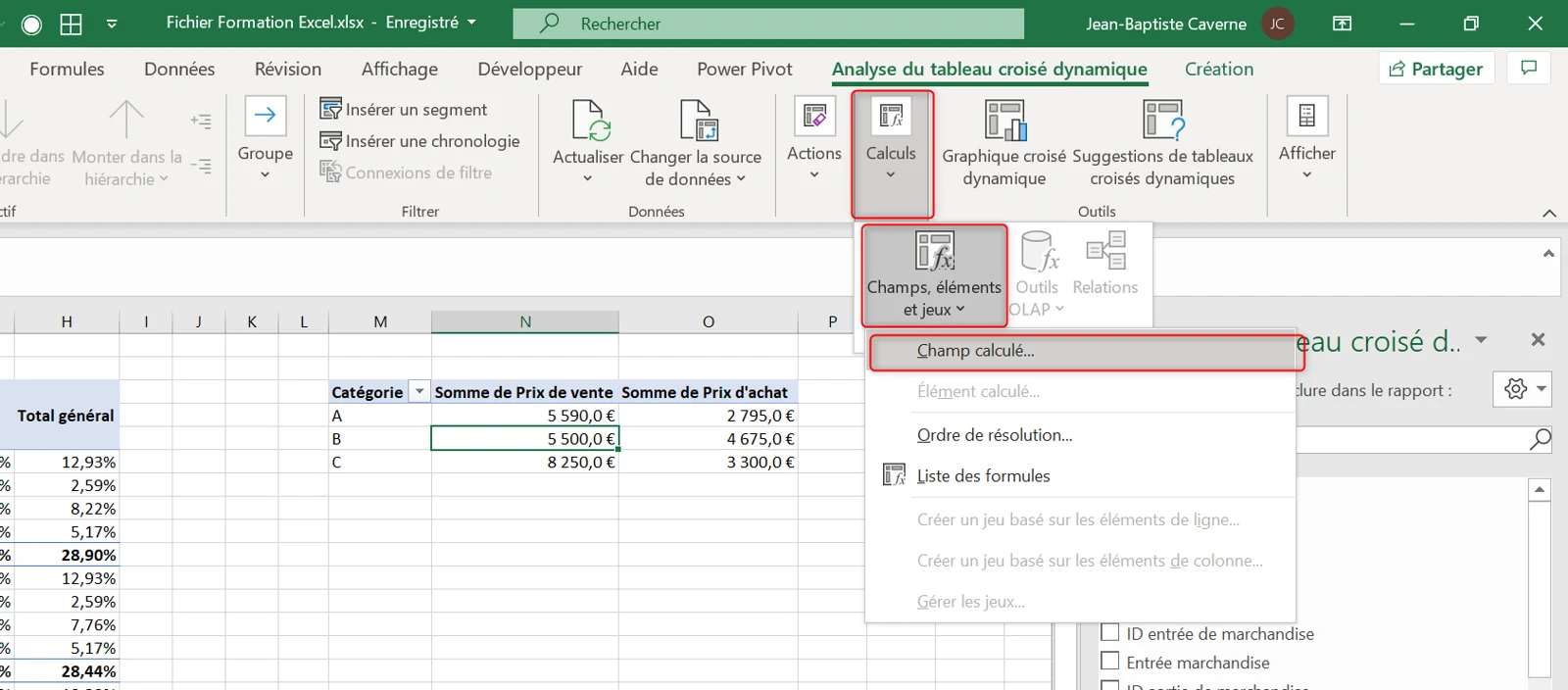Choose Ordre de résolution... option
1568x690 pixels.
point(995,435)
